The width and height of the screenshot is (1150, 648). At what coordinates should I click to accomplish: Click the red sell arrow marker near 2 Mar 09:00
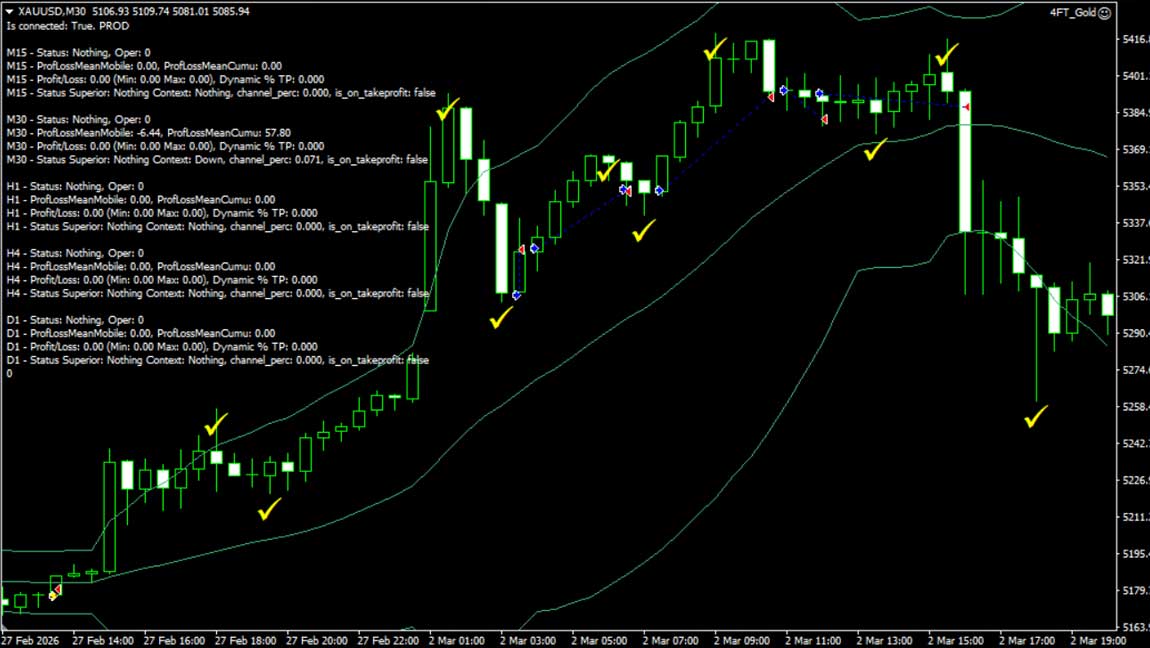[x=770, y=98]
